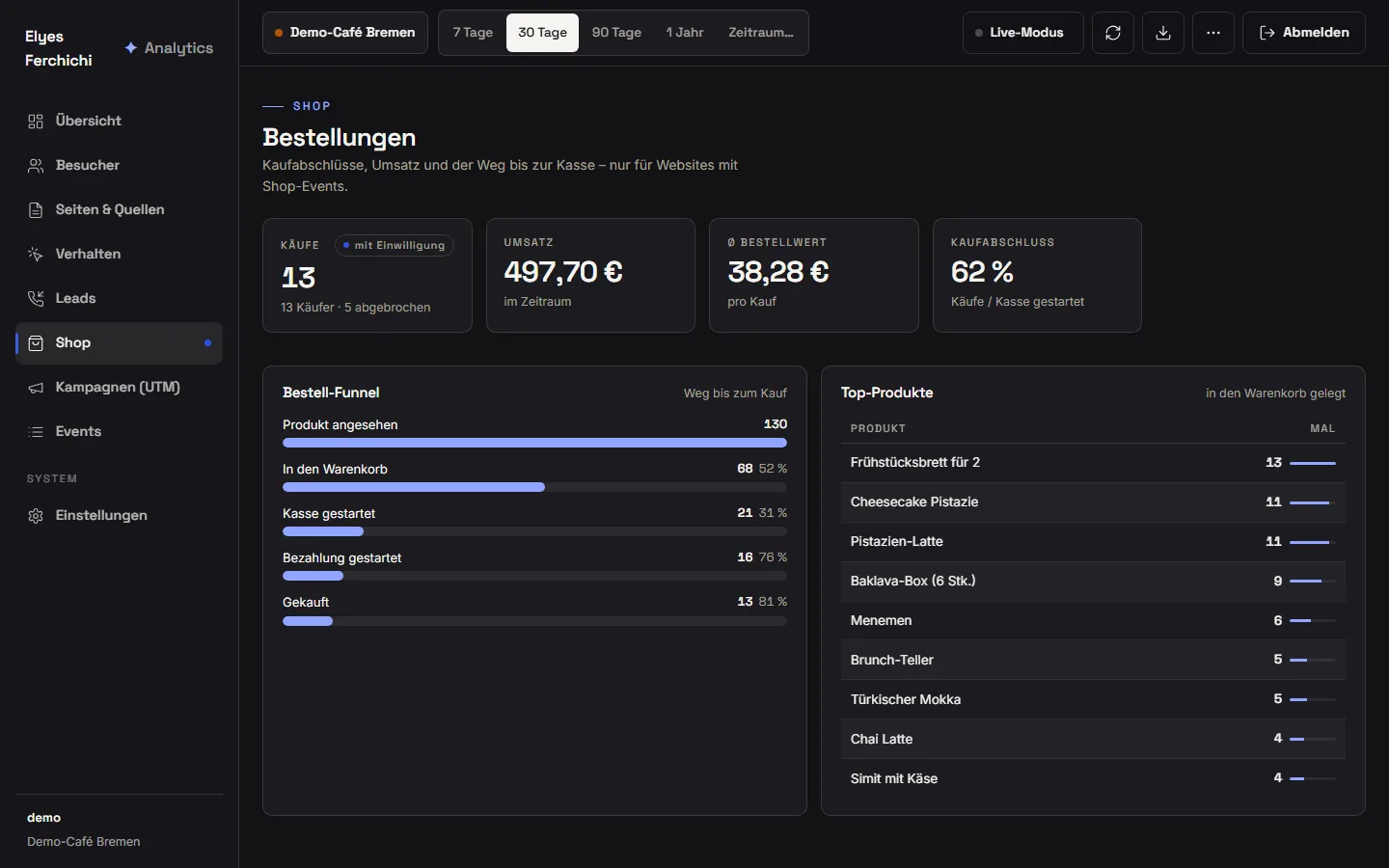Click the Elyes Ferchichi brand name

59,48
